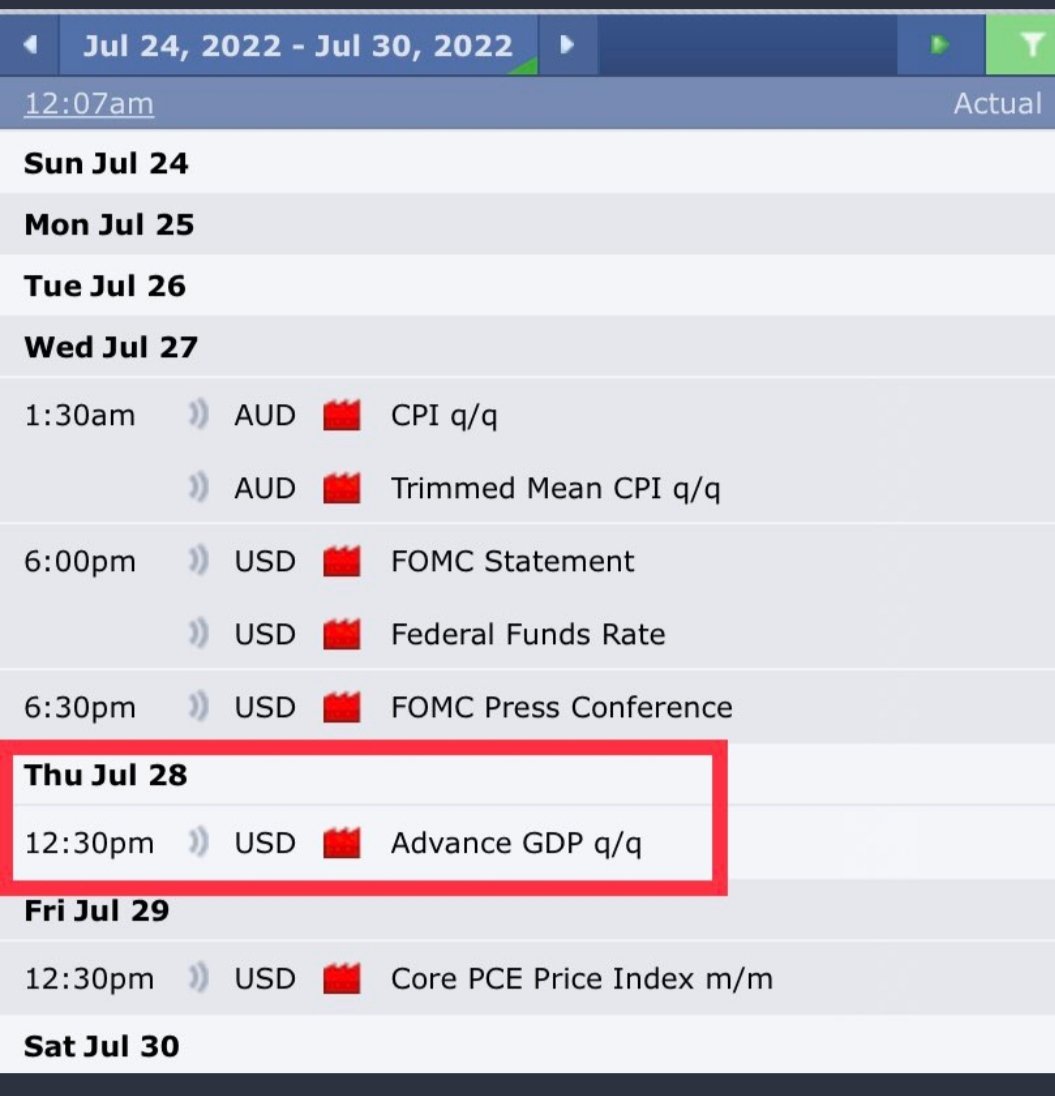Open the FOMC Press Conference event
This screenshot has height=1096, width=1055.
[561, 707]
